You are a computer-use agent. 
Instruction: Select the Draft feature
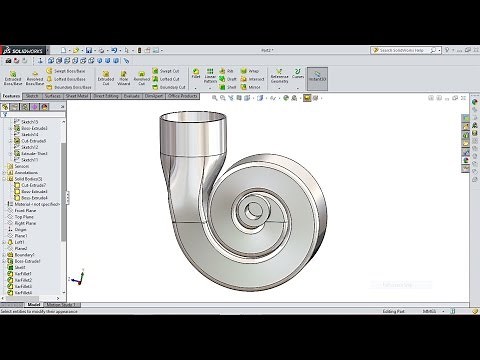[x=228, y=79]
